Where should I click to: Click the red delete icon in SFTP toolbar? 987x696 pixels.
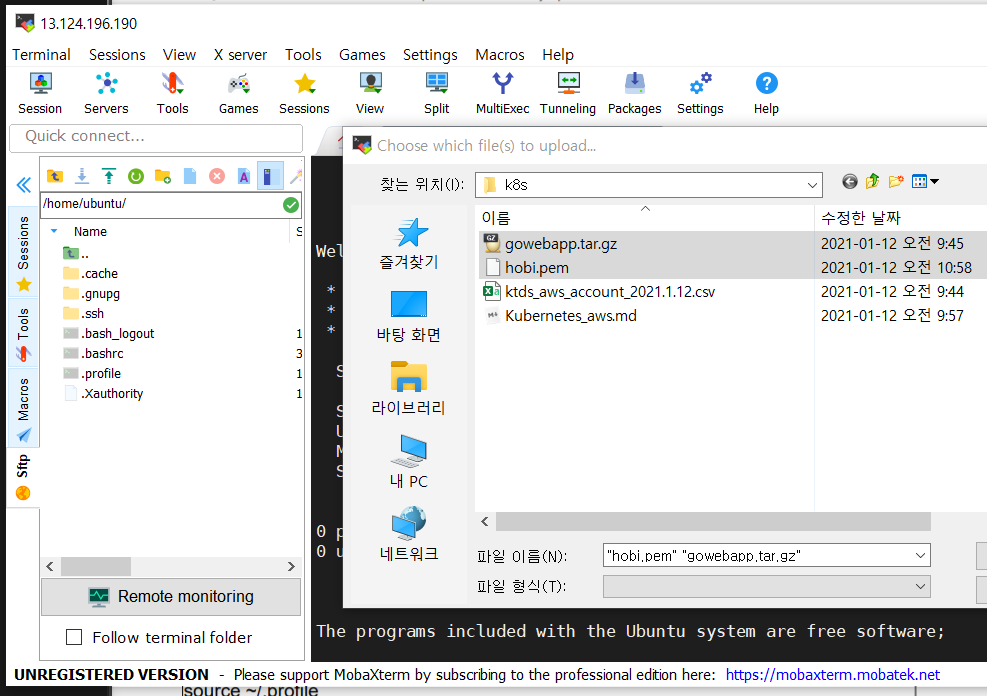coord(217,176)
